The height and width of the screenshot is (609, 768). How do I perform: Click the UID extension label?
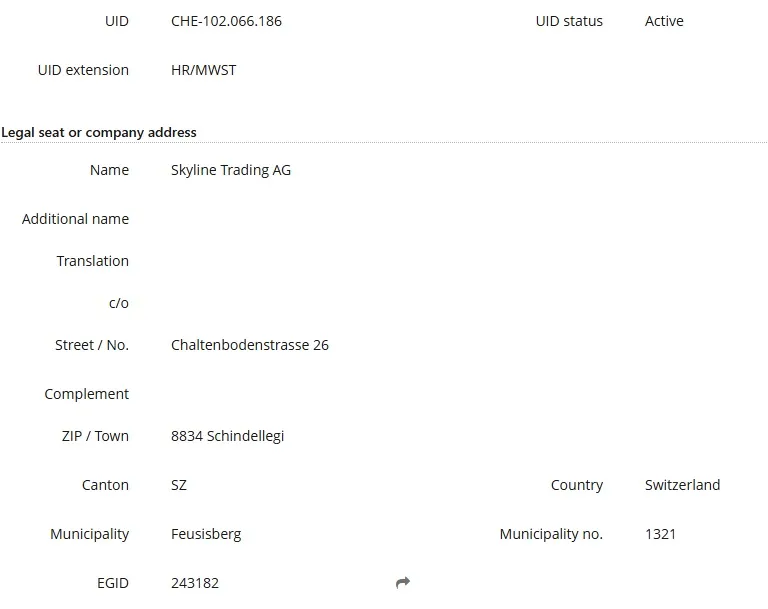tap(83, 70)
